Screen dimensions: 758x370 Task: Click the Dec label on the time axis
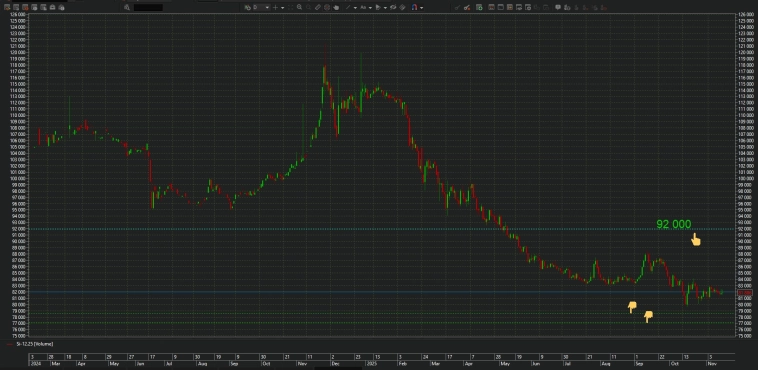pos(336,363)
